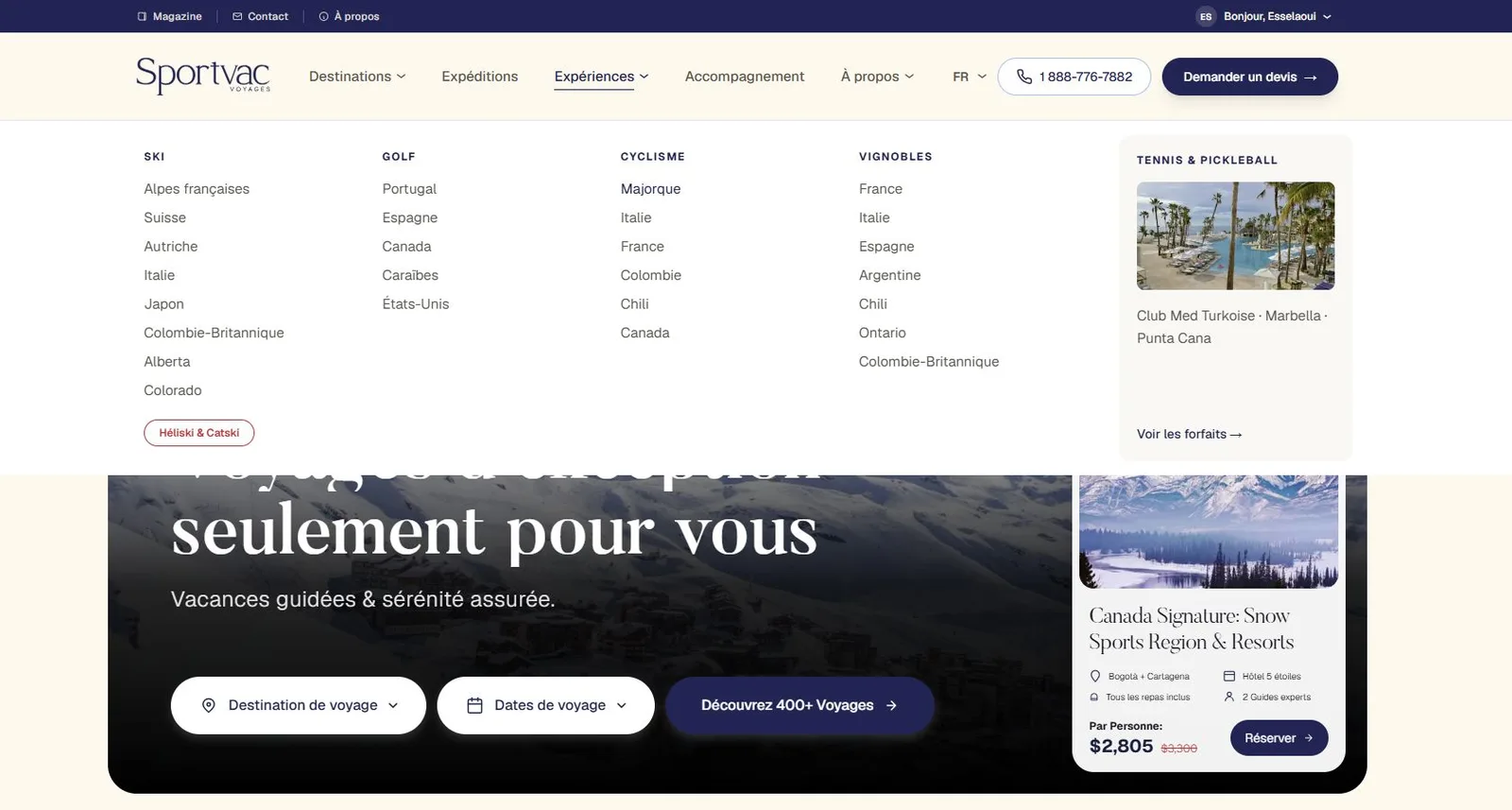The width and height of the screenshot is (1512, 810).
Task: Click the phone icon beside 1 888-776-7882
Action: (1024, 77)
